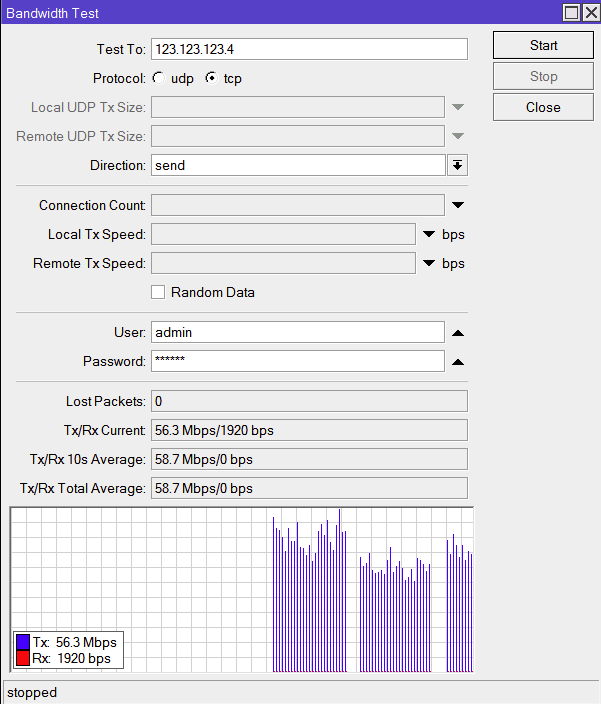Click the Close button
The width and height of the screenshot is (601, 704).
tap(543, 107)
